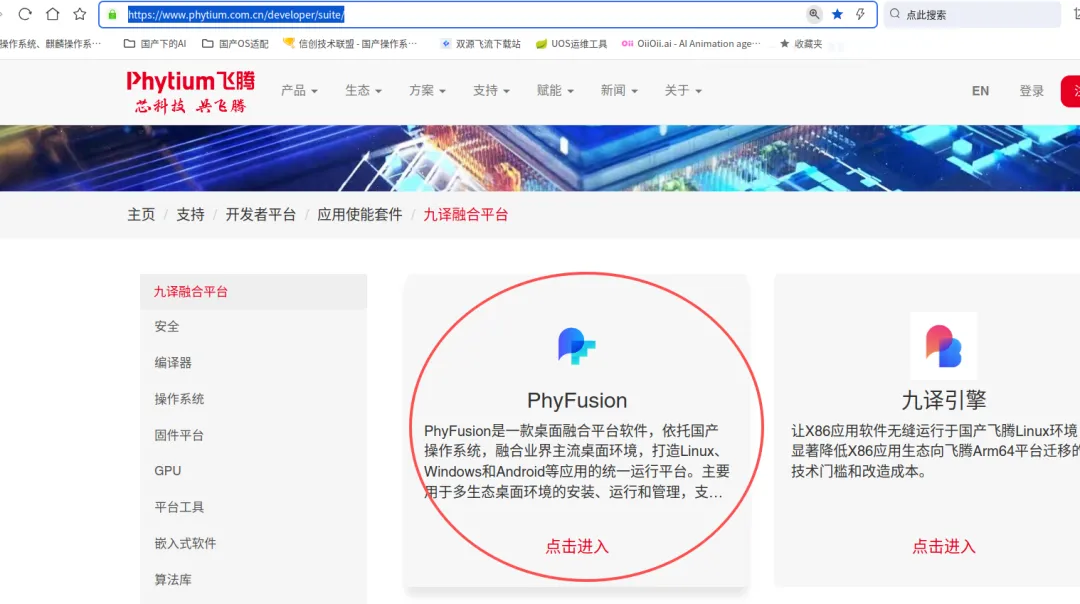Image resolution: width=1080 pixels, height=604 pixels.
Task: Go to browser home page icon
Action: pyautogui.click(x=52, y=14)
